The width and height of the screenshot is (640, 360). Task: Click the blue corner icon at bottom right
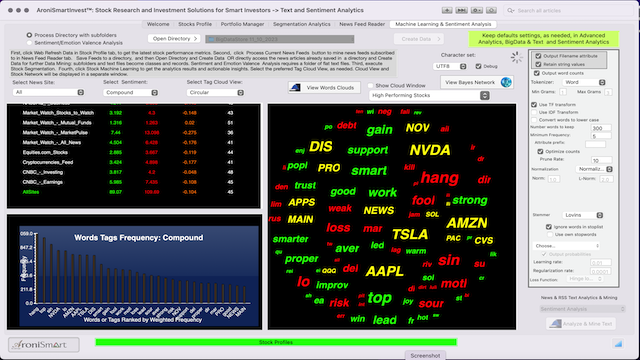618,344
